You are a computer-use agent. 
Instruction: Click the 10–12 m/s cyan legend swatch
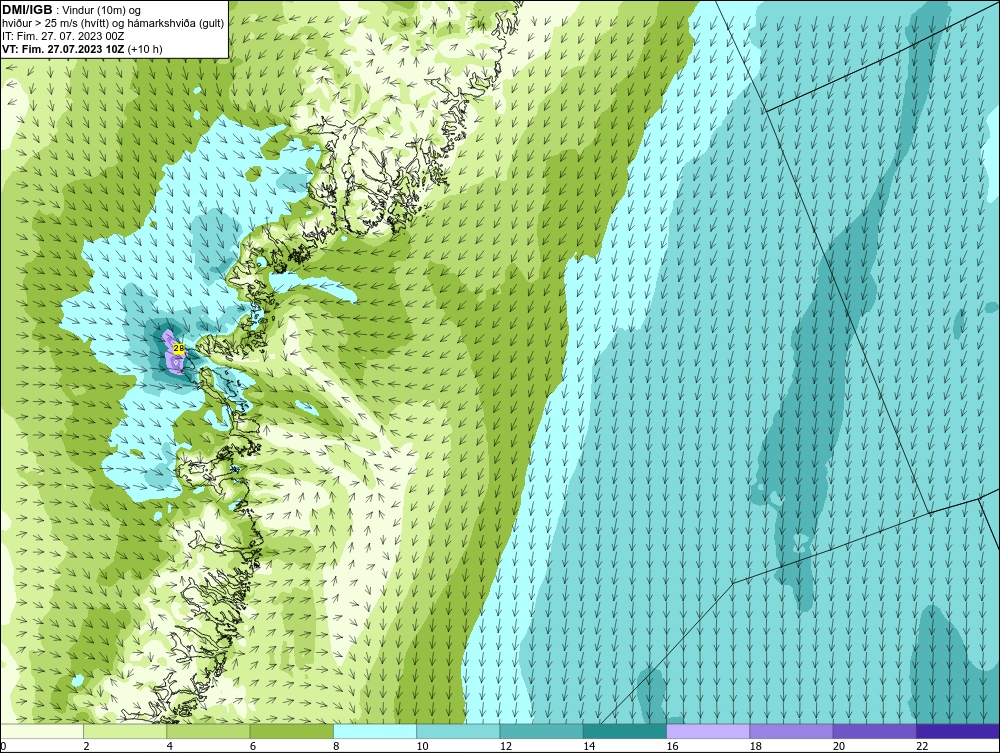click(458, 731)
